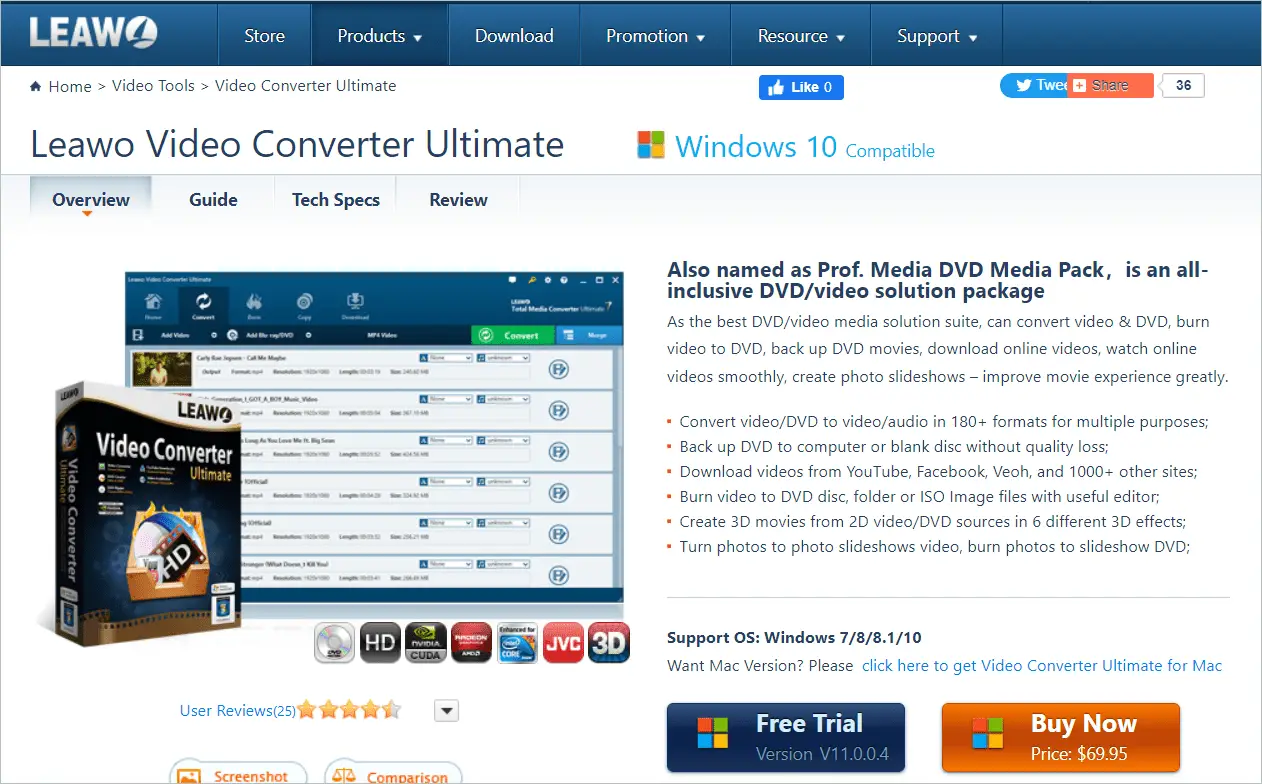This screenshot has width=1262, height=784.
Task: Click bullet about creating 3D movies
Action: point(932,521)
